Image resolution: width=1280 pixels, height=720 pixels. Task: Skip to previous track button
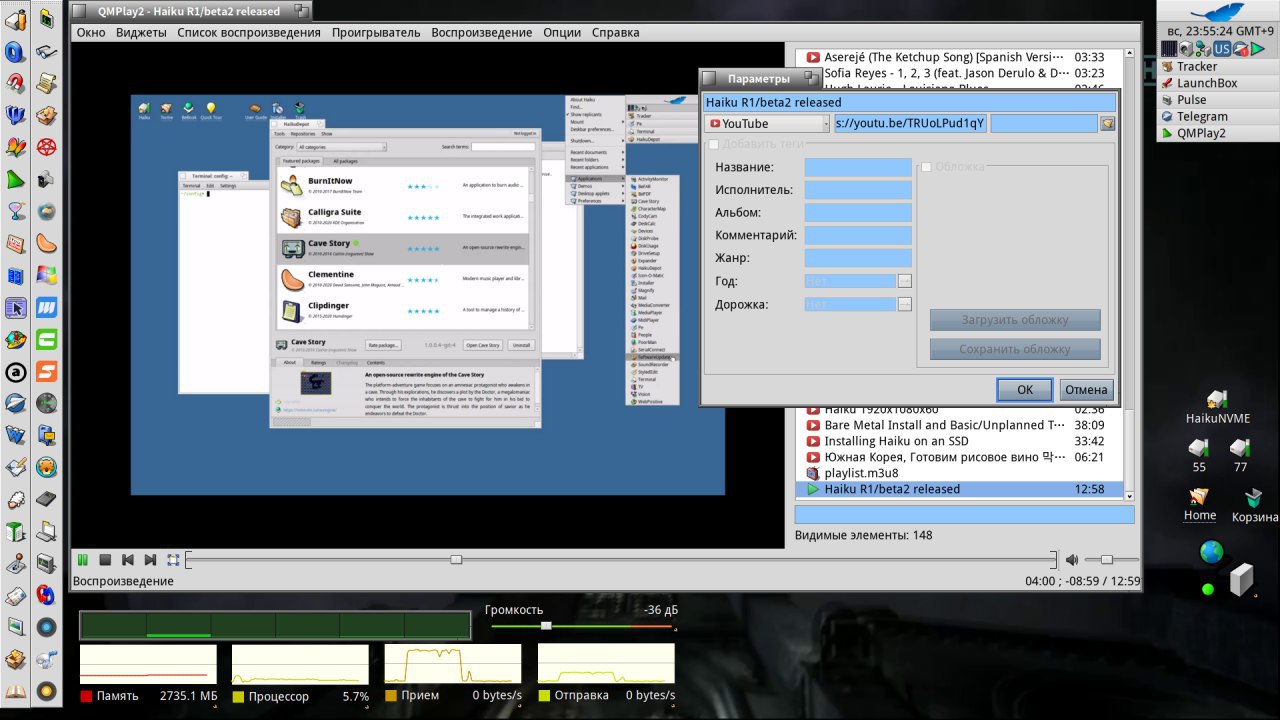click(x=128, y=560)
